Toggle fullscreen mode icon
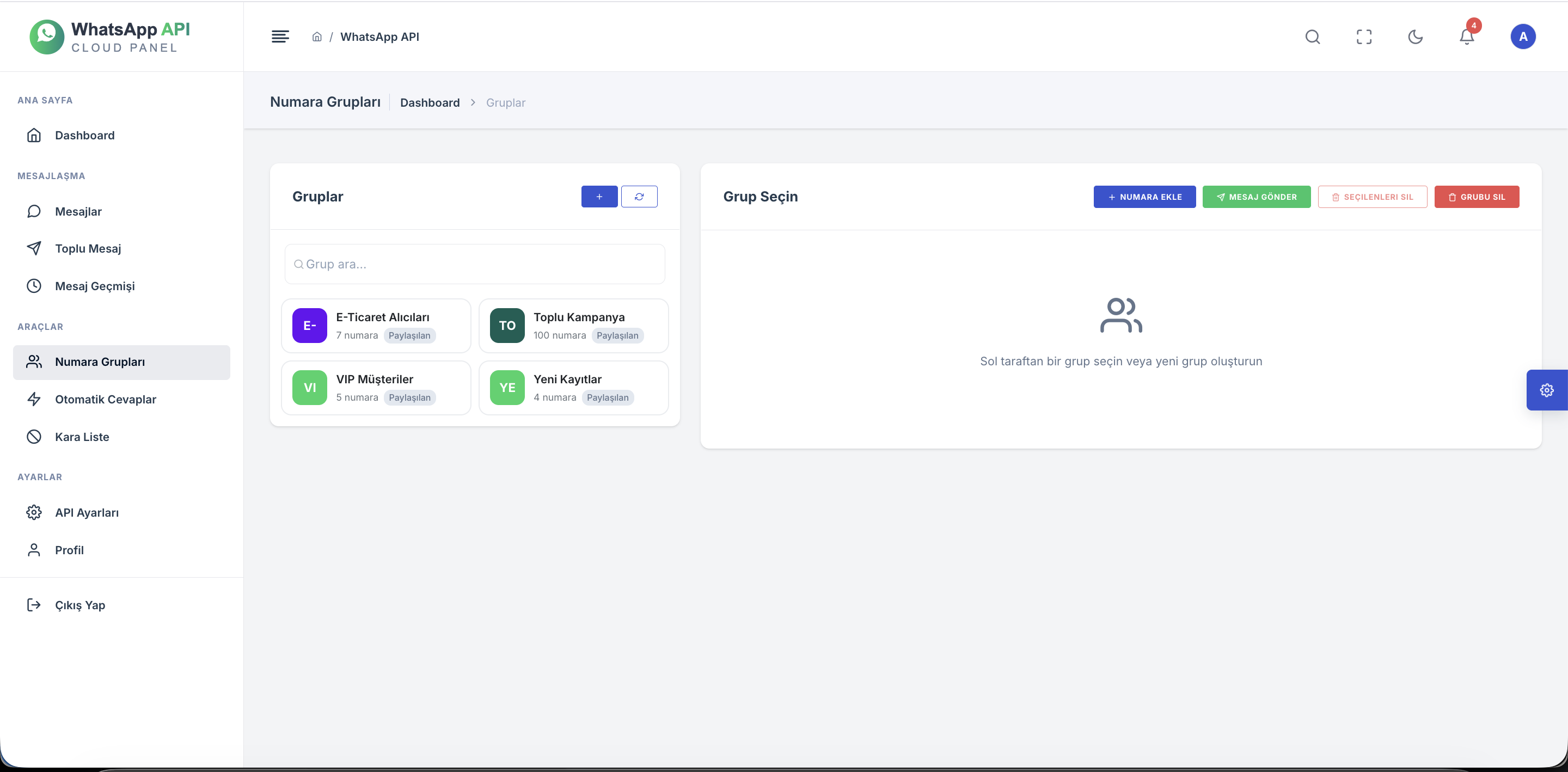 (x=1364, y=37)
